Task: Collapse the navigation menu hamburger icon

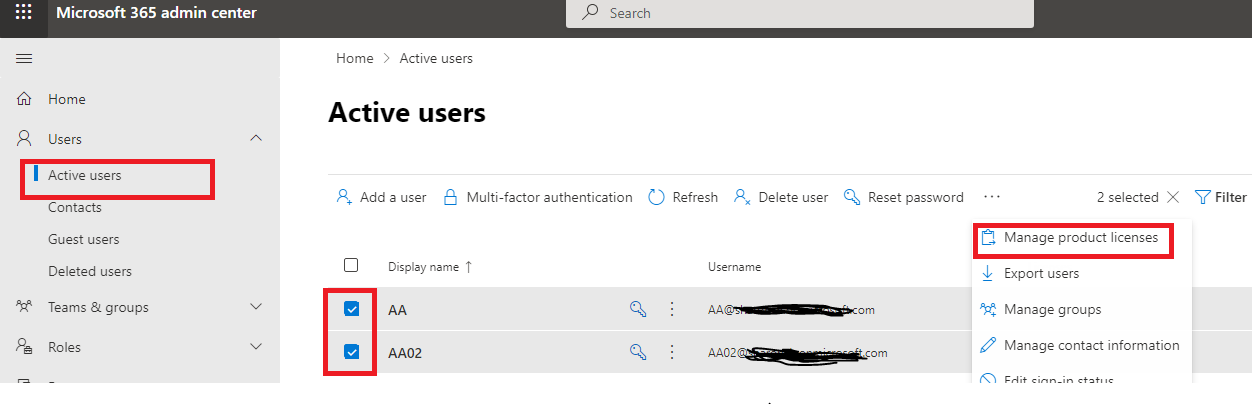Action: coord(24,59)
